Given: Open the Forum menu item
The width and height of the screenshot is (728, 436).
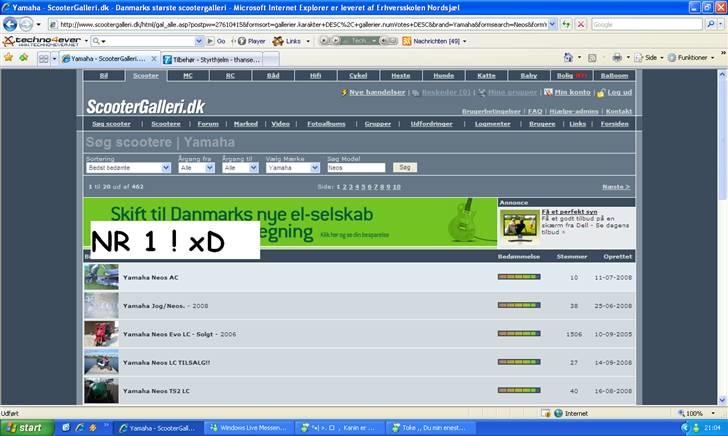Looking at the screenshot, I should click(x=208, y=124).
